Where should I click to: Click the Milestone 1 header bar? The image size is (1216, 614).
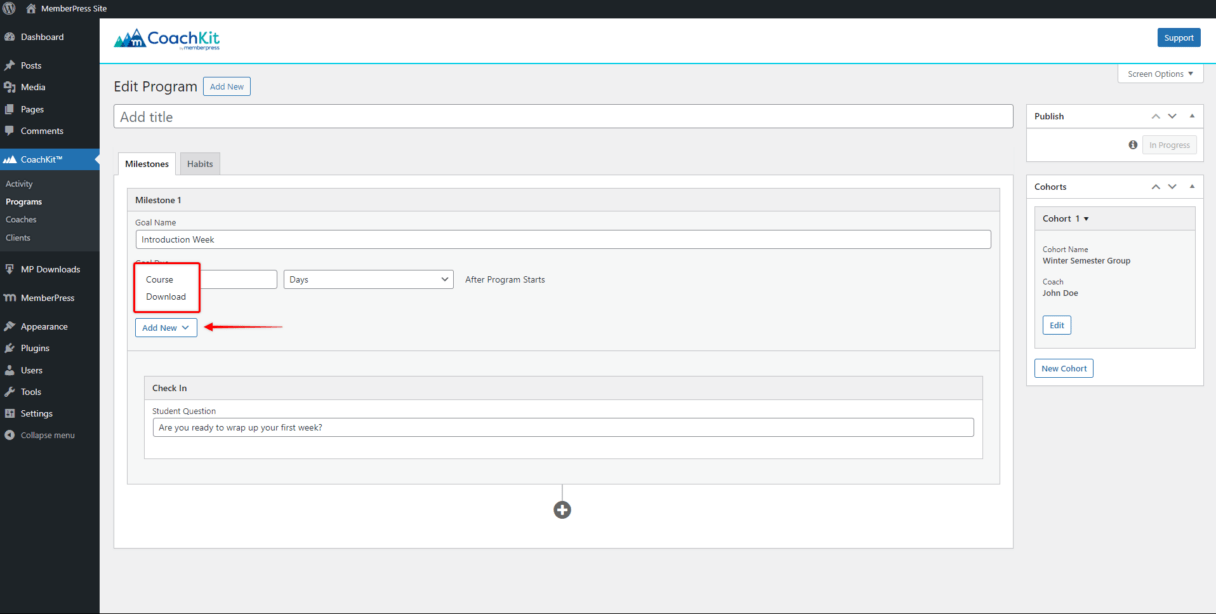point(563,200)
